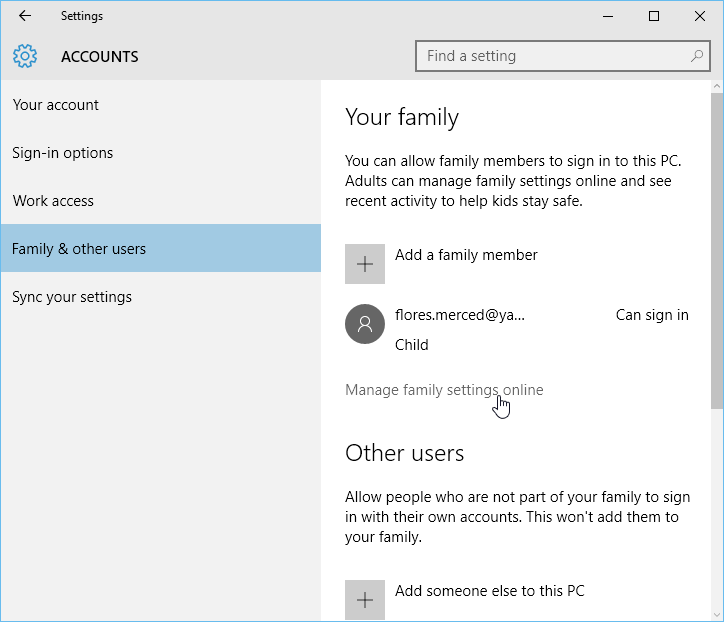Close the Settings window
Viewport: 724px width, 622px height.
click(699, 16)
